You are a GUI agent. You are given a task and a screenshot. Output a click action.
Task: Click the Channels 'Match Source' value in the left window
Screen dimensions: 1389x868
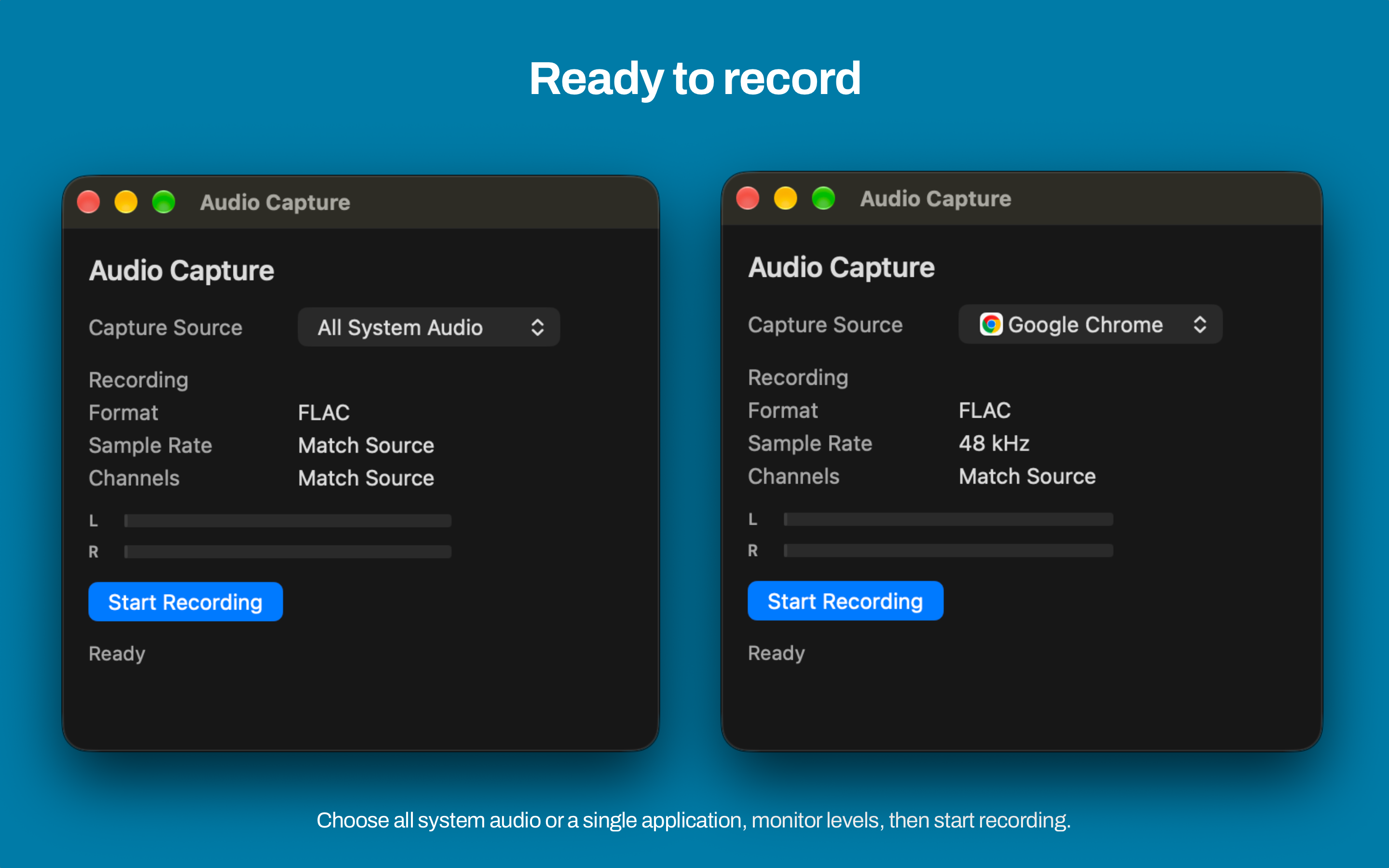pos(366,478)
